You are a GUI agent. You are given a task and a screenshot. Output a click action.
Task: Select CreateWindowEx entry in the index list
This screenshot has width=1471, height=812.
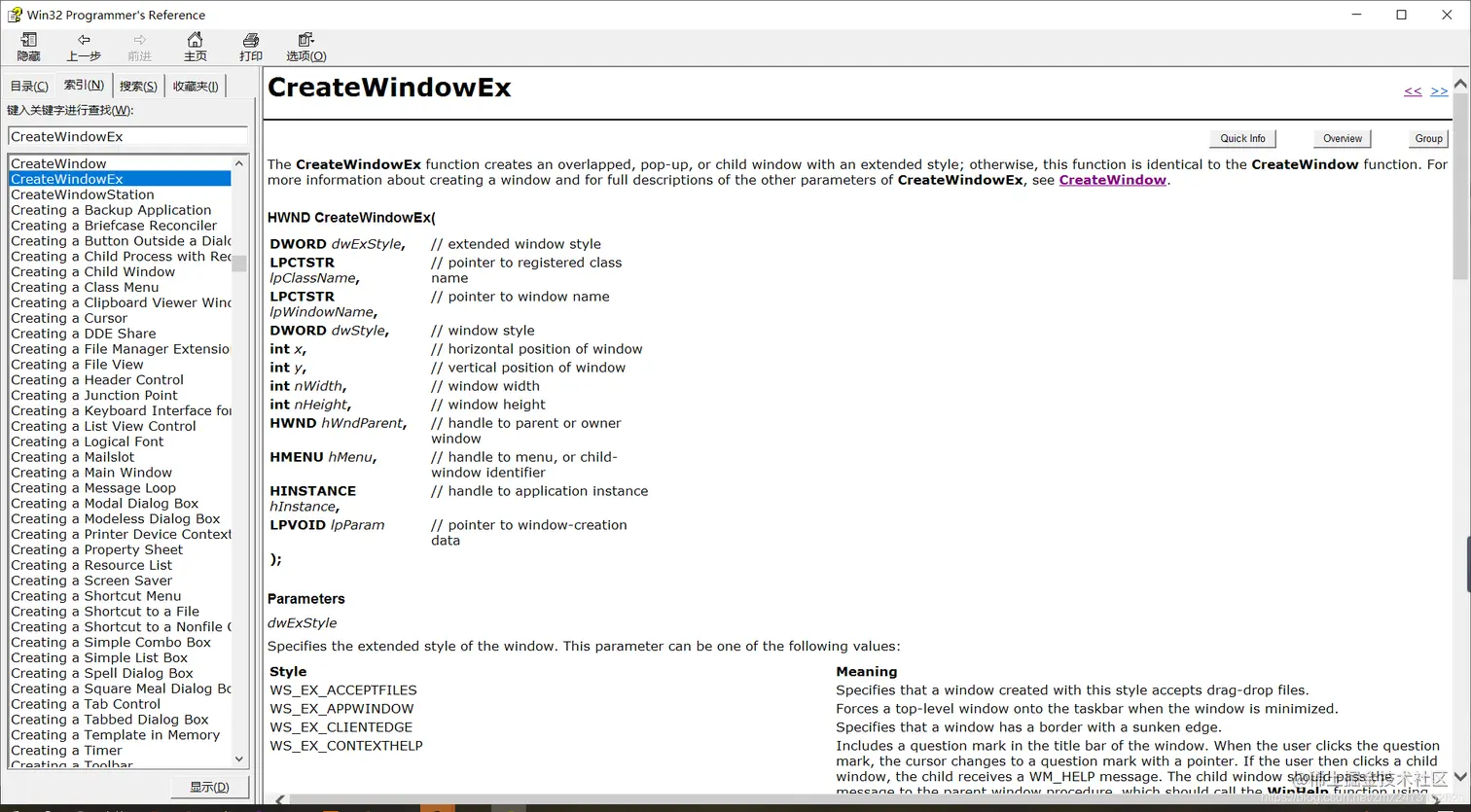tap(120, 179)
